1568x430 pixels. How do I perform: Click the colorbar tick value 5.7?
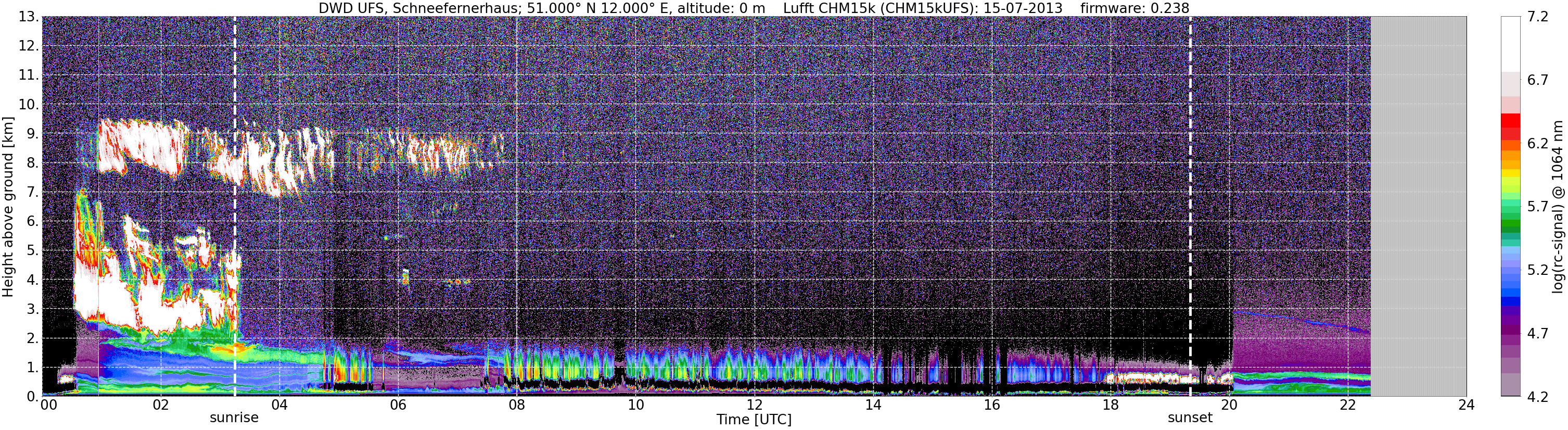click(1538, 207)
